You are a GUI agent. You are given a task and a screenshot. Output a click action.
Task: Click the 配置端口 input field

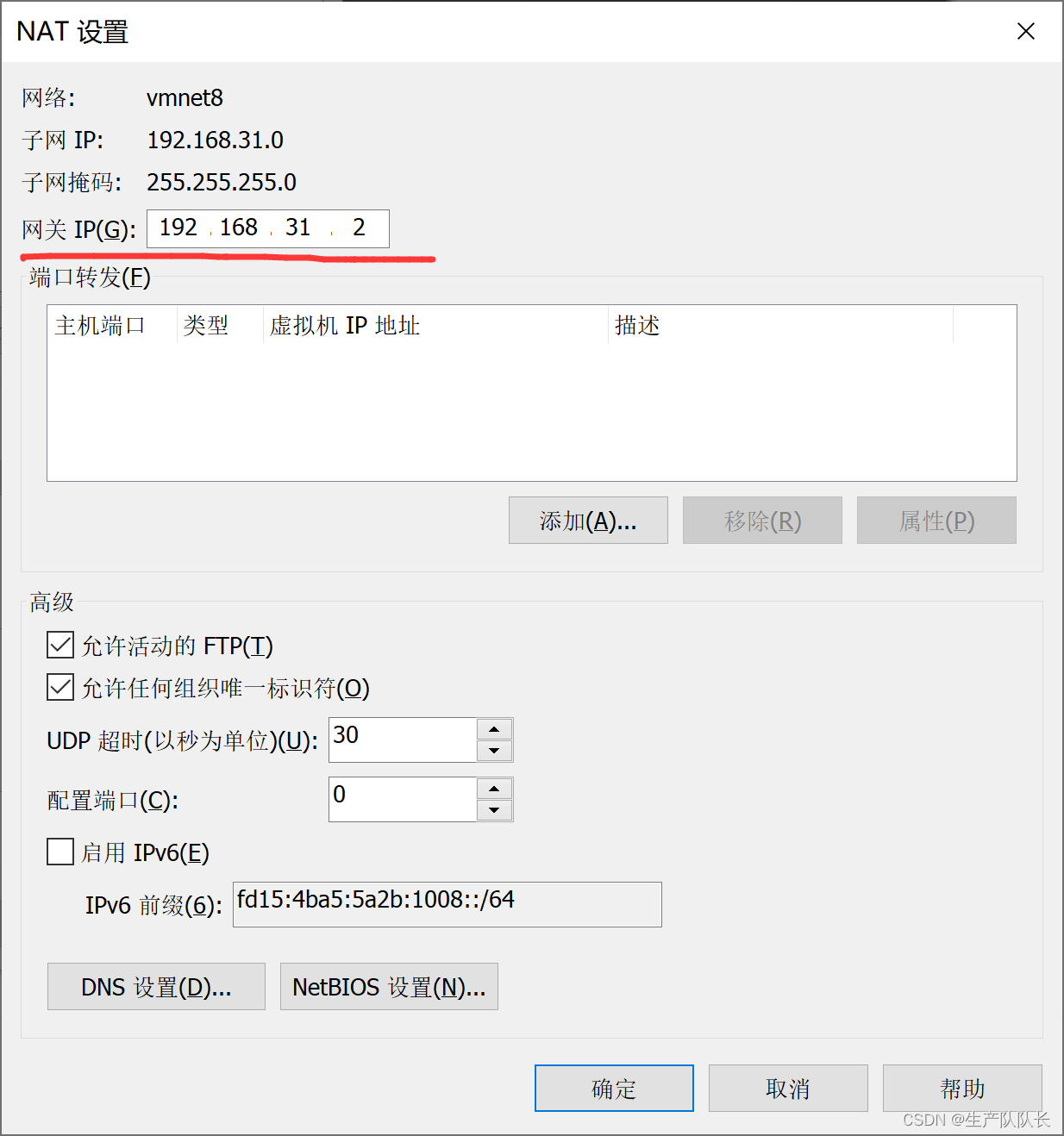[403, 799]
